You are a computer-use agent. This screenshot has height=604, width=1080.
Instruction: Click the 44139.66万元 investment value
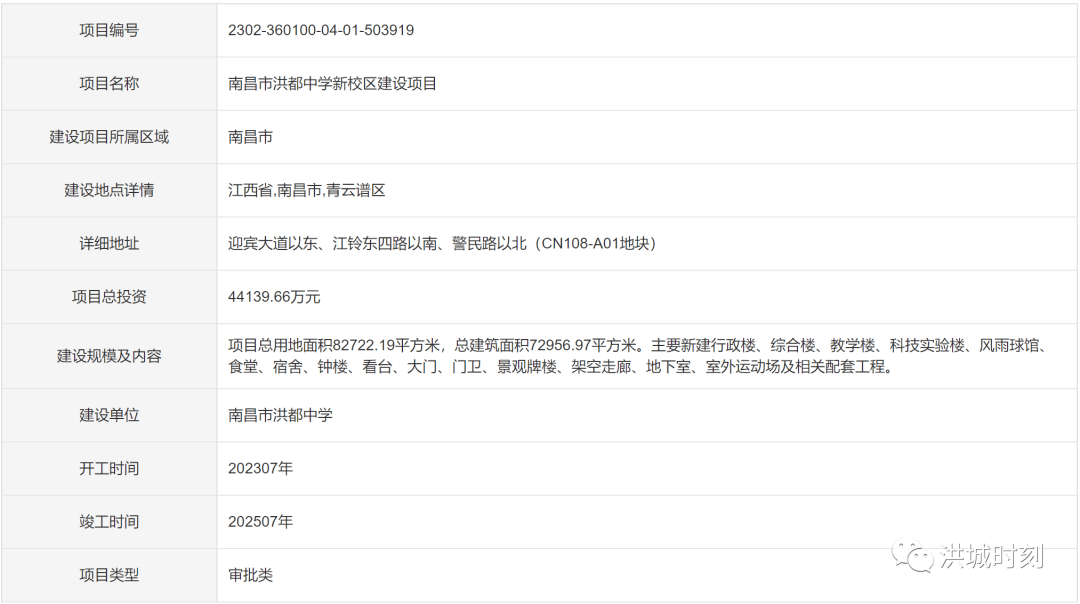274,297
